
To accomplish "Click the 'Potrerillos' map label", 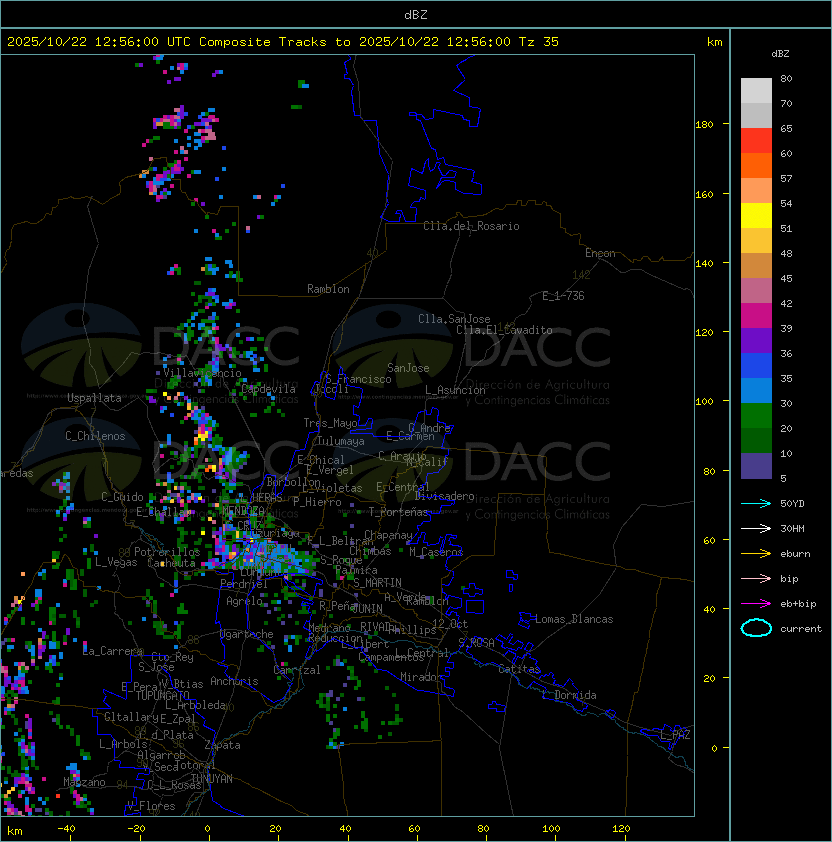I will 167,552.
